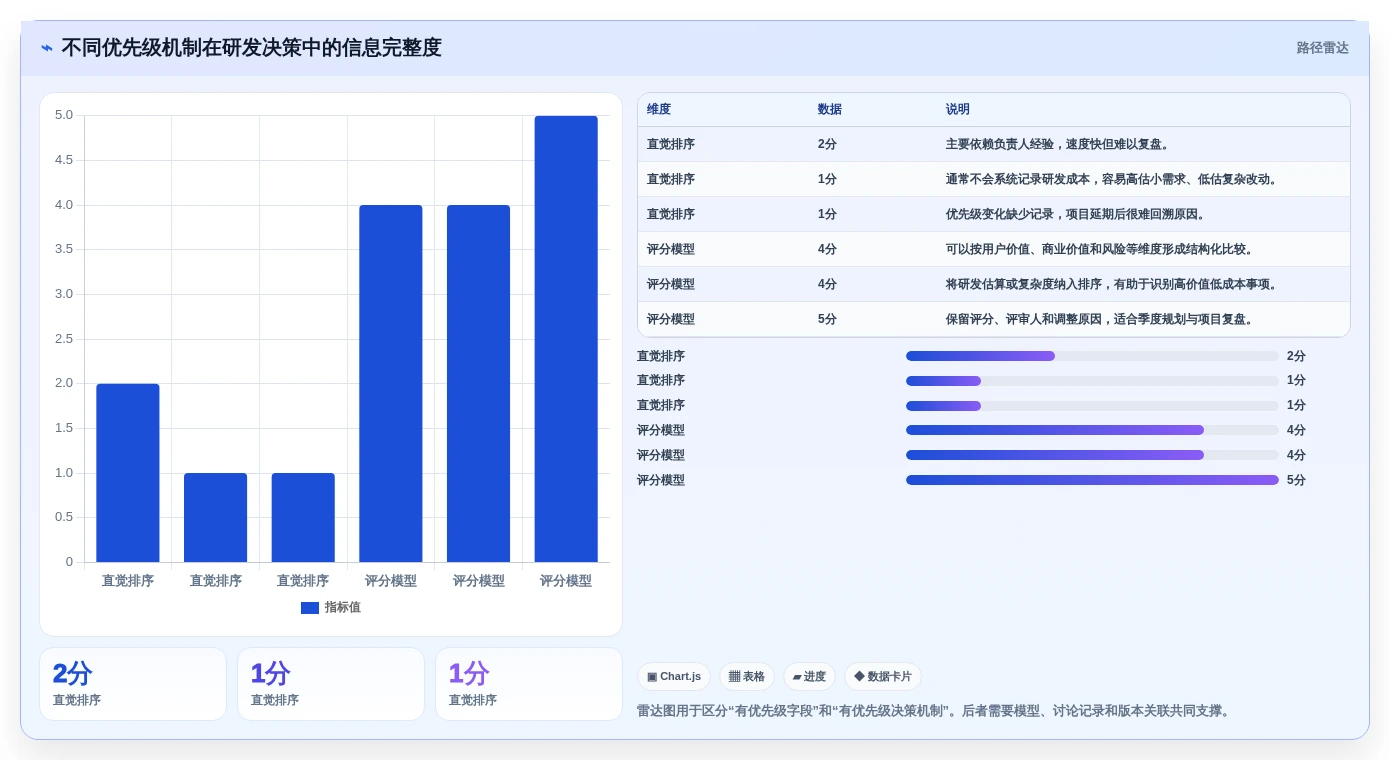Click the 5分 cell in the table's 数据 column
This screenshot has height=760, width=1390.
pyautogui.click(x=828, y=320)
